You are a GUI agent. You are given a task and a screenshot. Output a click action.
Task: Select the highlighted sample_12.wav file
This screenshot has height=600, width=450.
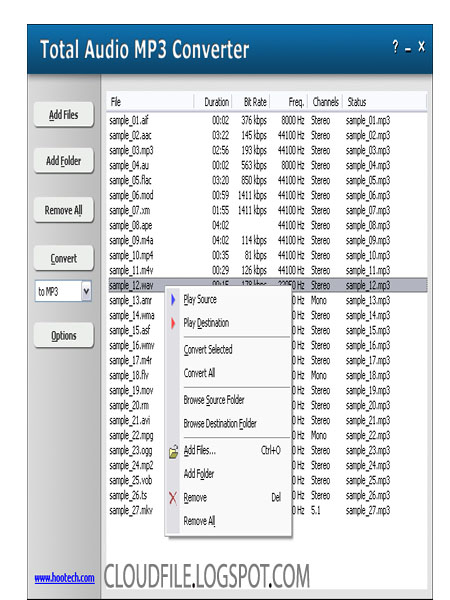click(x=131, y=285)
